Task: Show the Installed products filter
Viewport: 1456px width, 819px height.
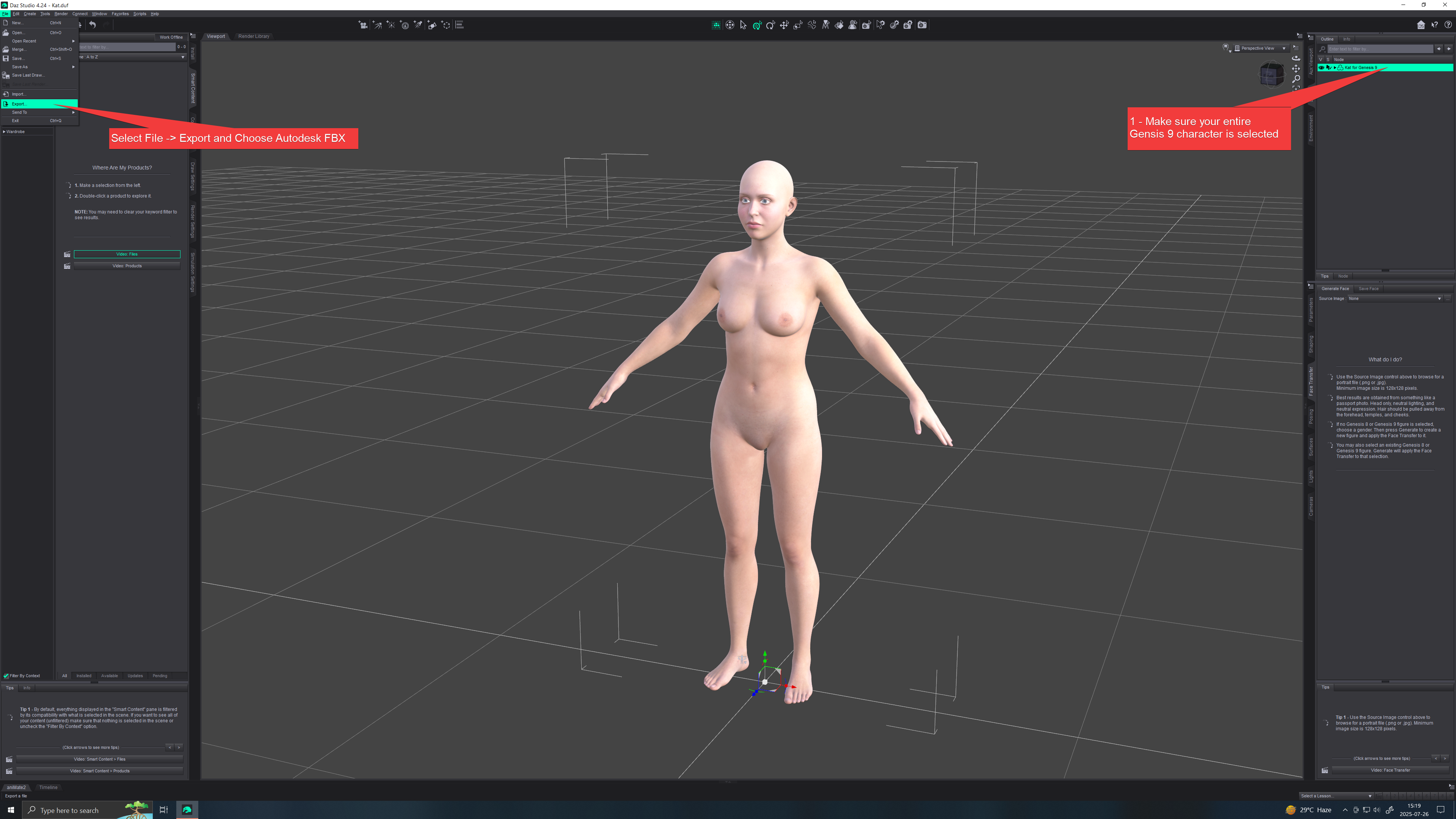Action: [x=84, y=676]
